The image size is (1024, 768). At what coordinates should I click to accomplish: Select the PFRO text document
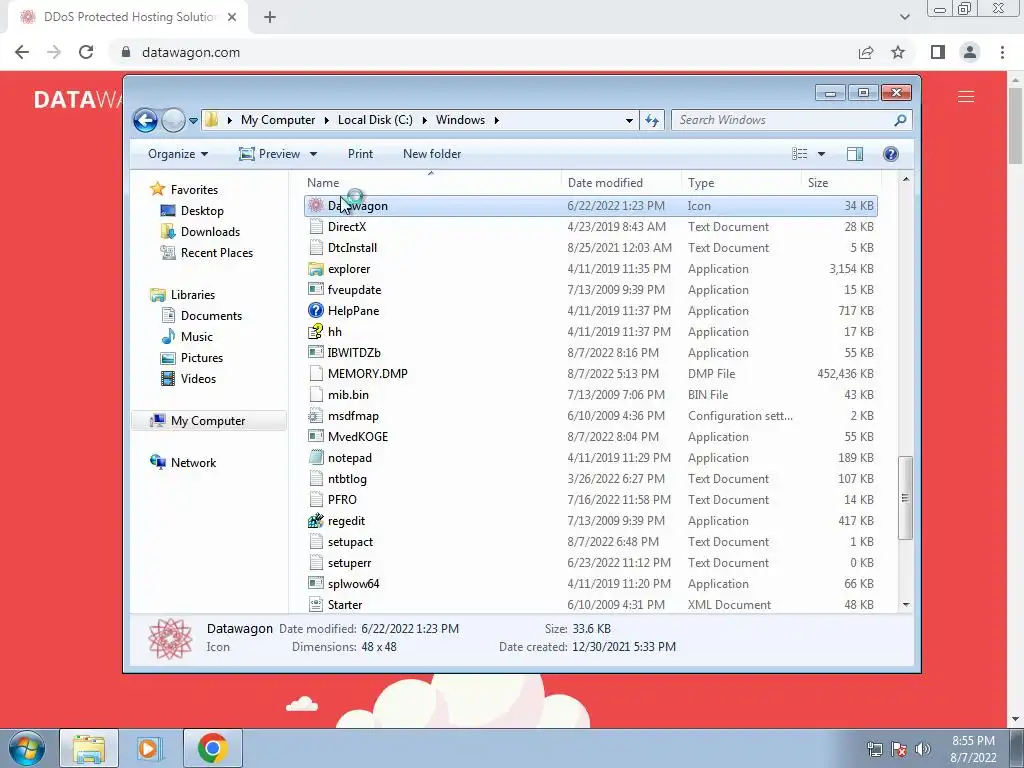pos(590,500)
